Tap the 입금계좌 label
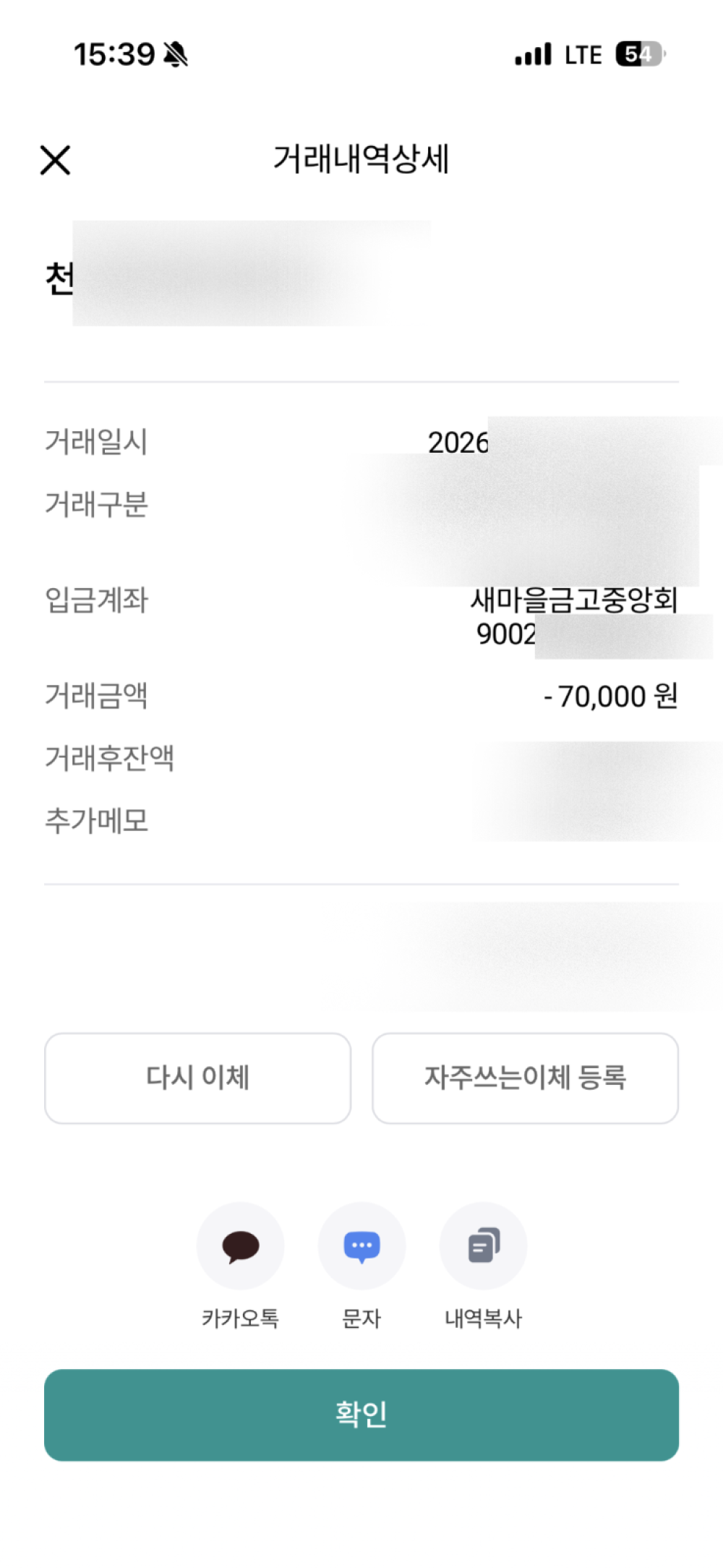Image resolution: width=723 pixels, height=1568 pixels. pos(97,600)
